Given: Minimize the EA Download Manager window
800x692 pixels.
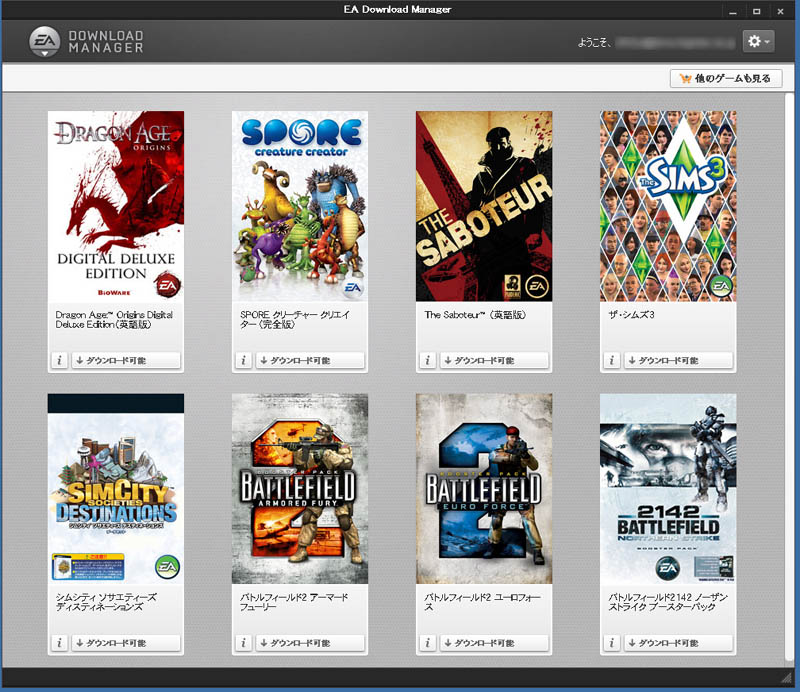Looking at the screenshot, I should (x=733, y=11).
